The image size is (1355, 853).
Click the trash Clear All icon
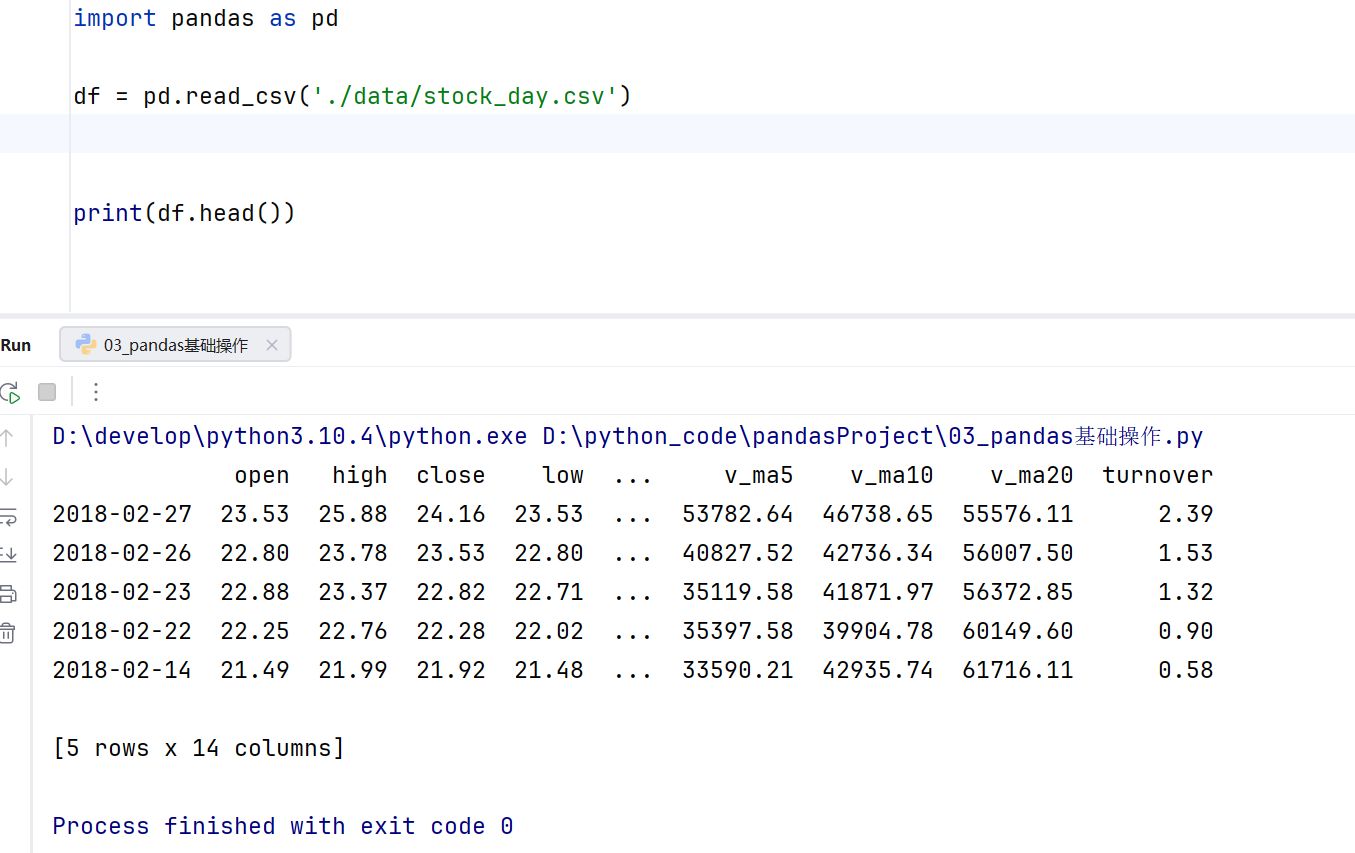(x=7, y=632)
